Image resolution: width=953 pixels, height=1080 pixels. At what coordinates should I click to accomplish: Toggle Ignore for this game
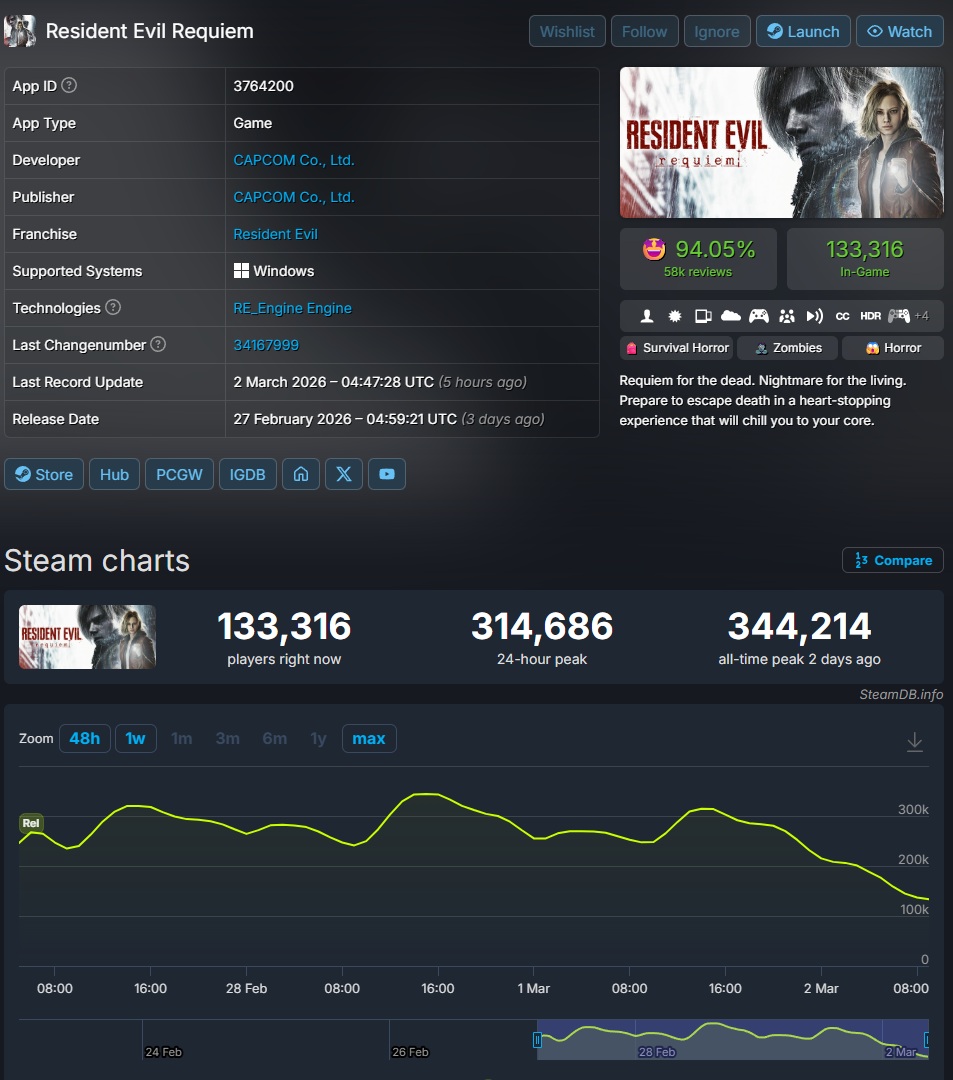point(717,31)
